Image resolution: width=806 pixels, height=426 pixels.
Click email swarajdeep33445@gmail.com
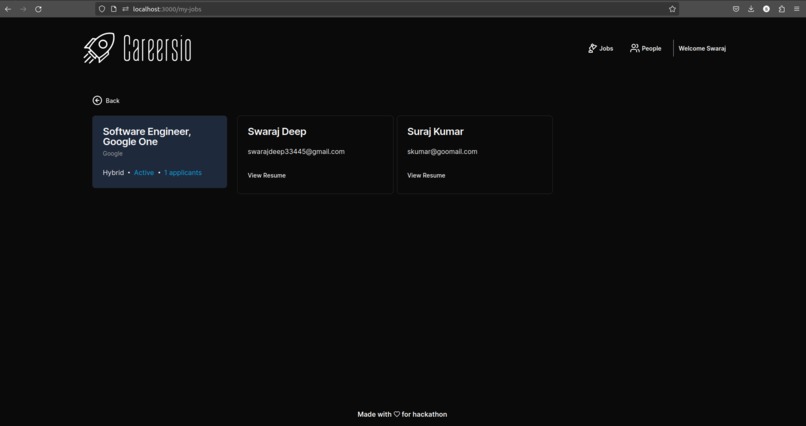pyautogui.click(x=296, y=152)
